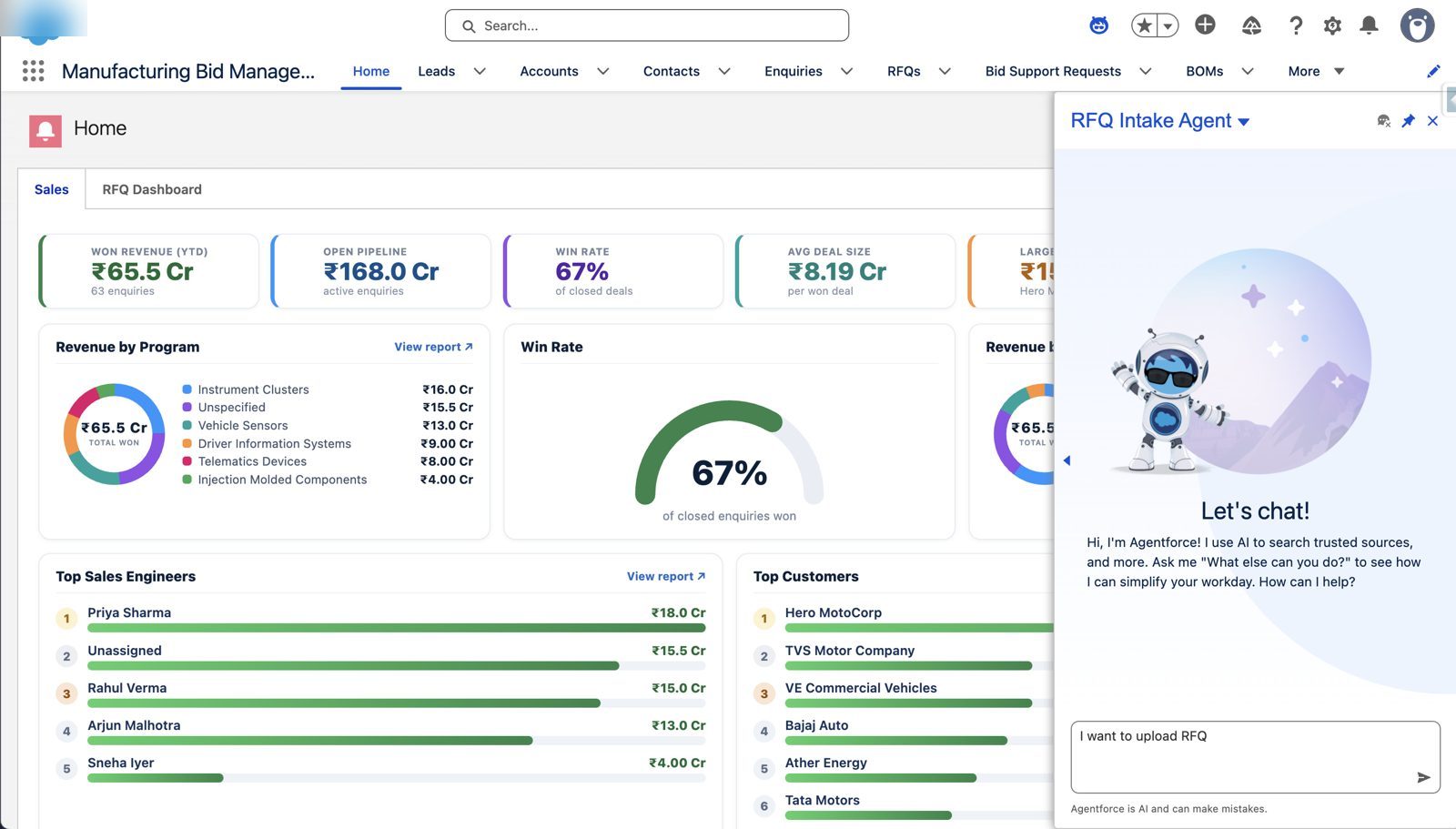Click Unspecified purple legend dot
This screenshot has width=1456, height=829.
click(x=187, y=408)
